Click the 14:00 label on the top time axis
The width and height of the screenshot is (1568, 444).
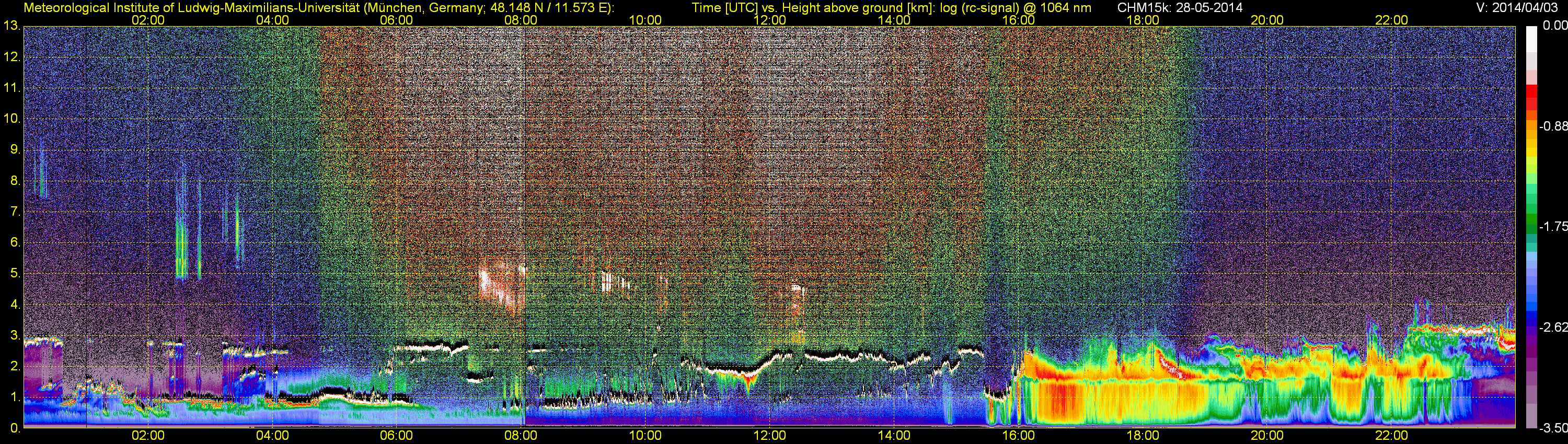click(894, 20)
